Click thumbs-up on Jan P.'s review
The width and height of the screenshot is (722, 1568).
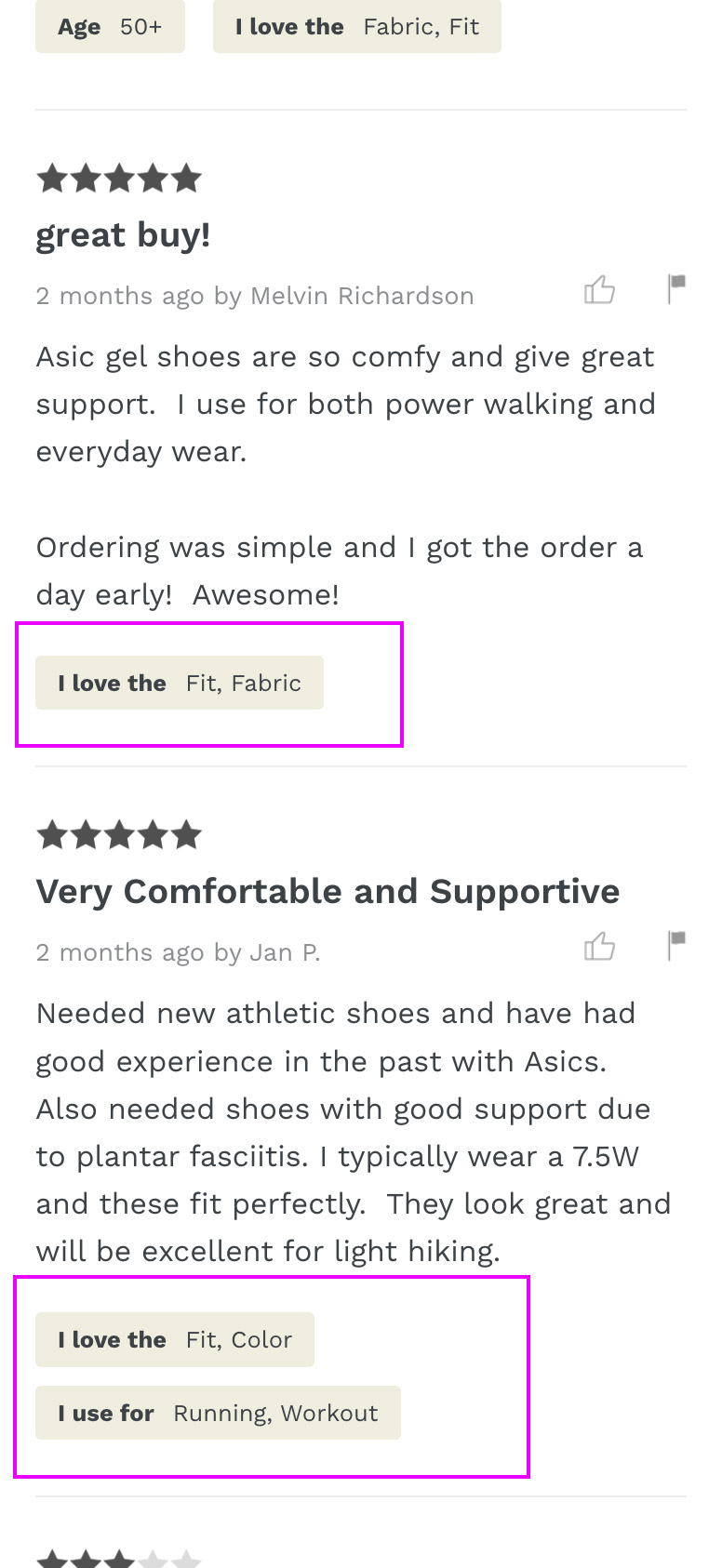pos(599,948)
